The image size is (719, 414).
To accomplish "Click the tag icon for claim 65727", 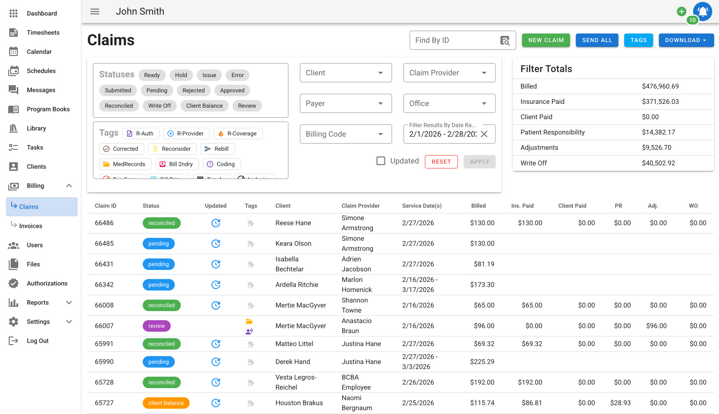I will (250, 403).
